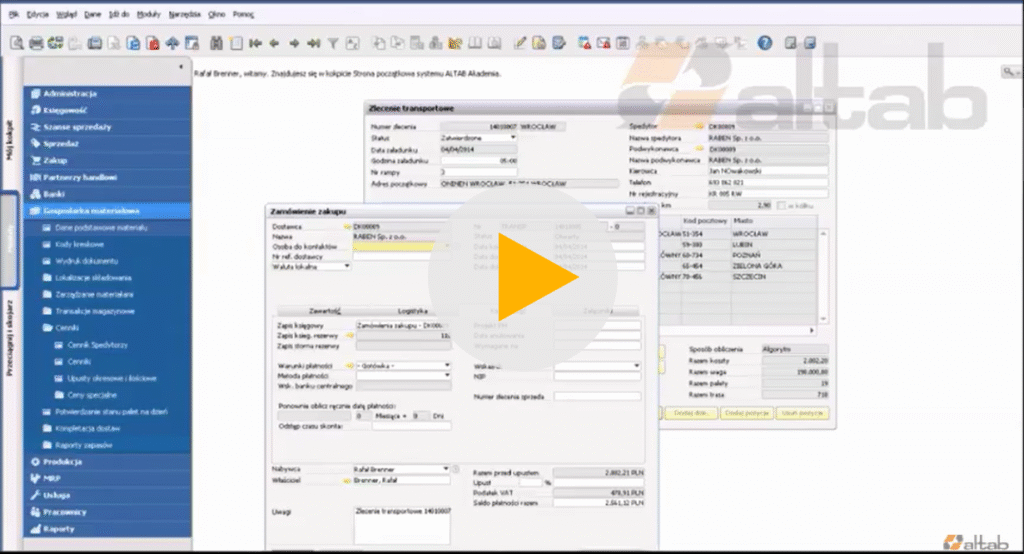The height and width of the screenshot is (554, 1024).
Task: Click the Usuń pozycję button
Action: [802, 413]
